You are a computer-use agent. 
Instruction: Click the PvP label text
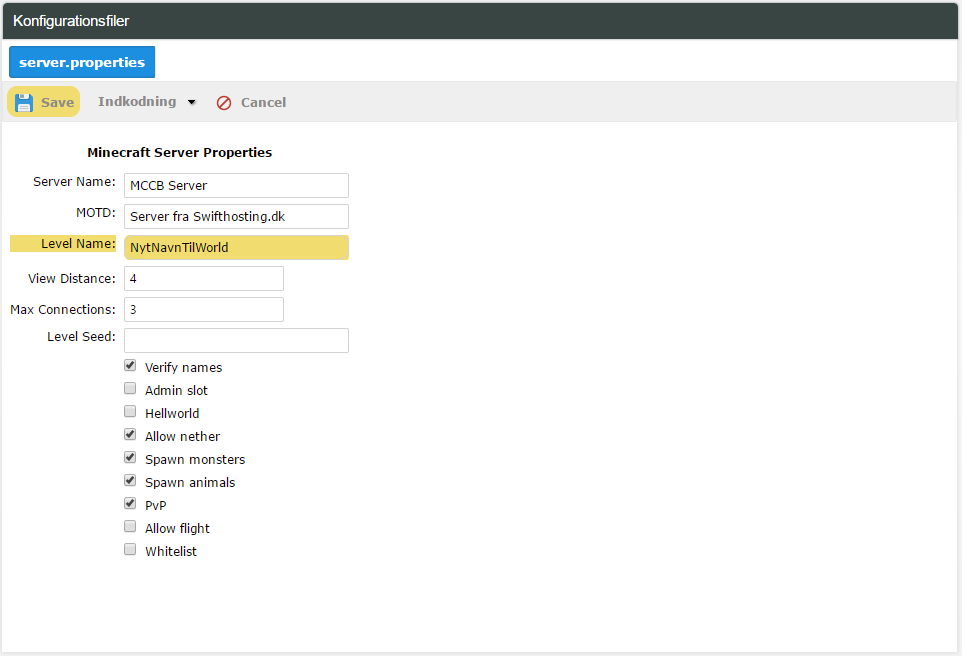pos(156,506)
